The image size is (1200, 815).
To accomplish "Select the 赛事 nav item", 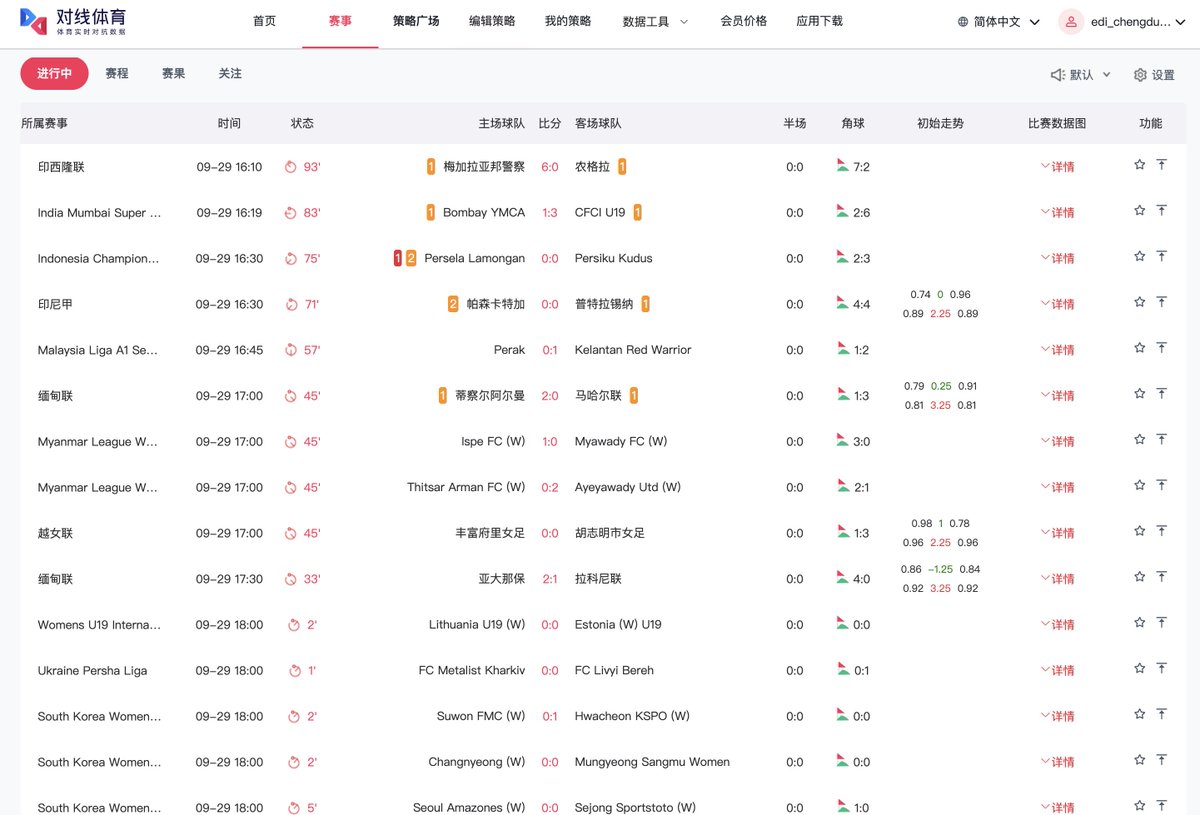I will pos(340,21).
